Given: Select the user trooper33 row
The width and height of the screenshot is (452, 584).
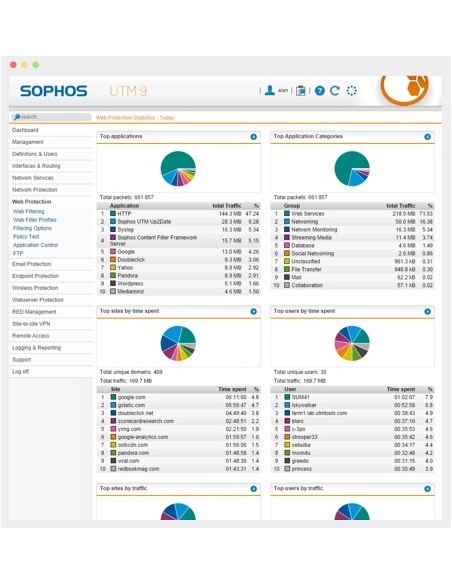Looking at the screenshot, I should [x=353, y=437].
